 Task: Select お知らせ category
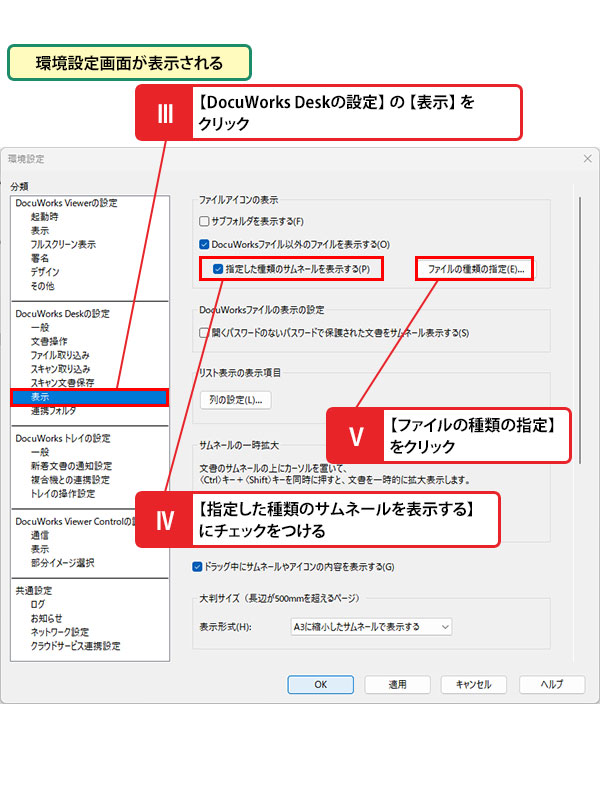(46, 618)
